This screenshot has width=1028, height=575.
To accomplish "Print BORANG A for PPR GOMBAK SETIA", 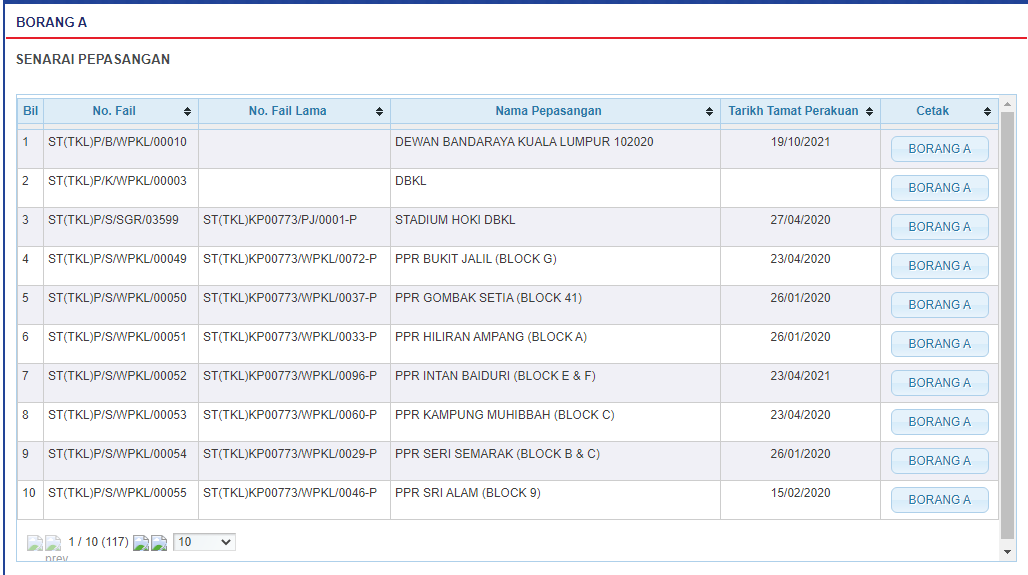I will [x=939, y=305].
